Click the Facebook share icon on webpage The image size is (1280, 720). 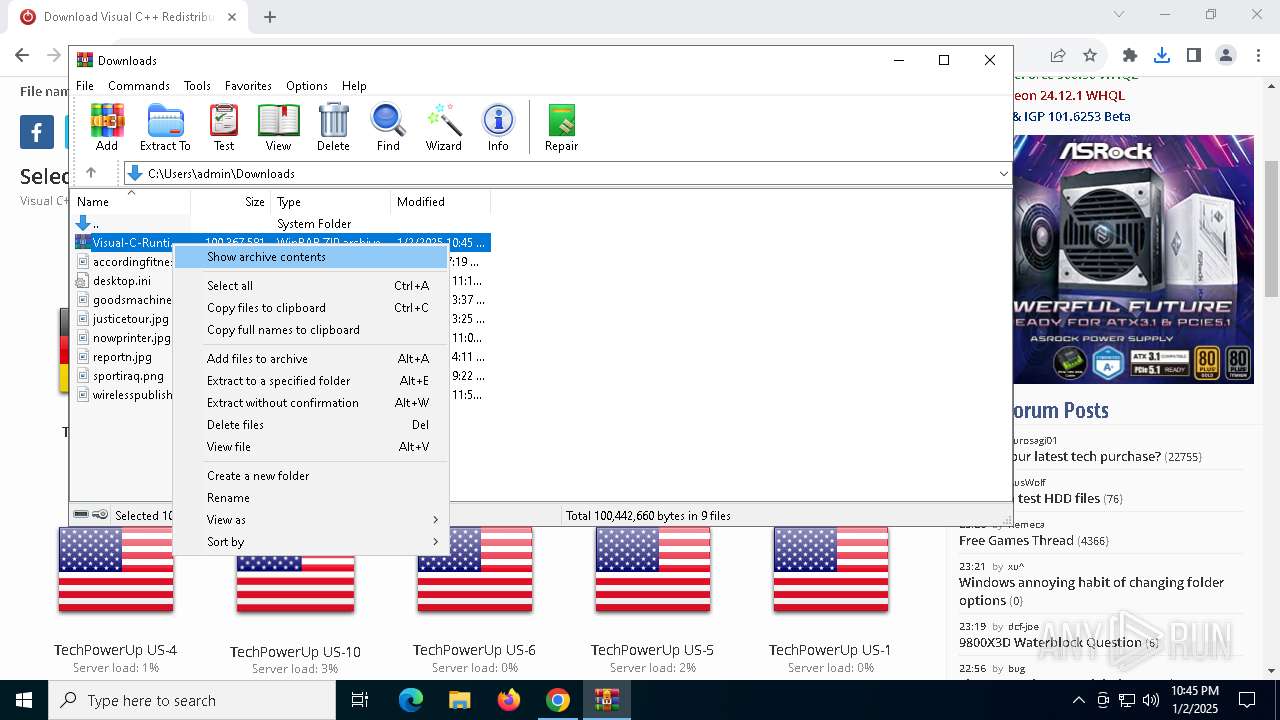pyautogui.click(x=37, y=132)
